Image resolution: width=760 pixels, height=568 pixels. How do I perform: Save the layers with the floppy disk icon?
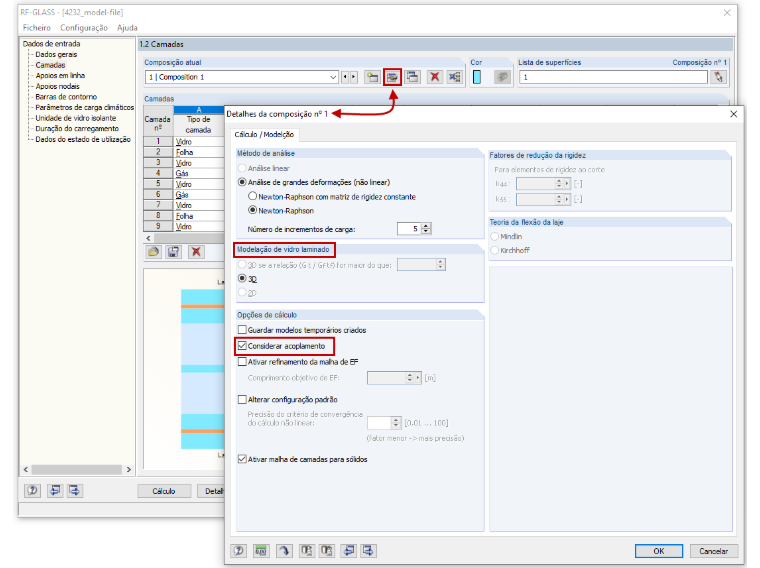pyautogui.click(x=174, y=252)
